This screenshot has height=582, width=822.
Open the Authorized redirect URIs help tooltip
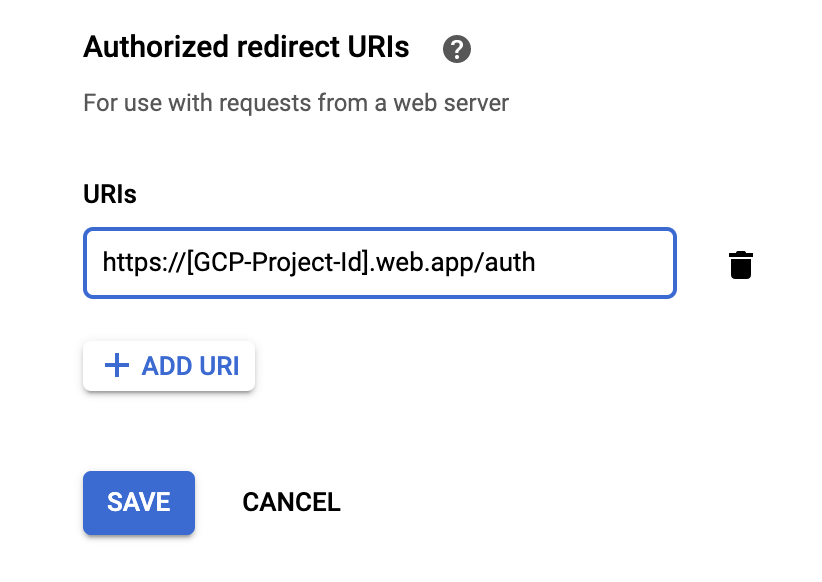pos(458,49)
